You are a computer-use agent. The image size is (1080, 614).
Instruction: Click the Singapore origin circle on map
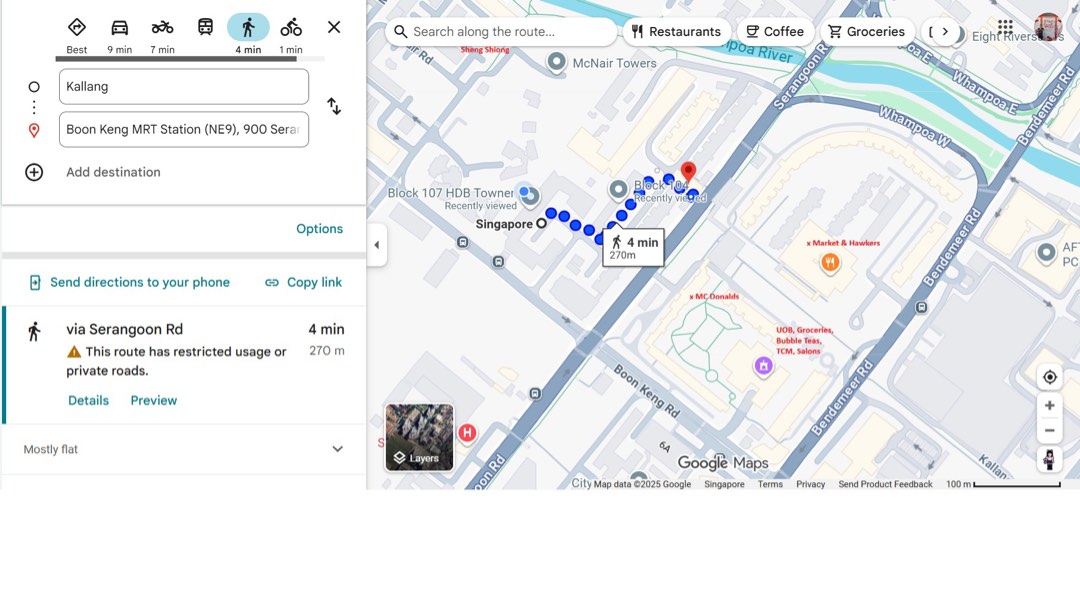541,223
